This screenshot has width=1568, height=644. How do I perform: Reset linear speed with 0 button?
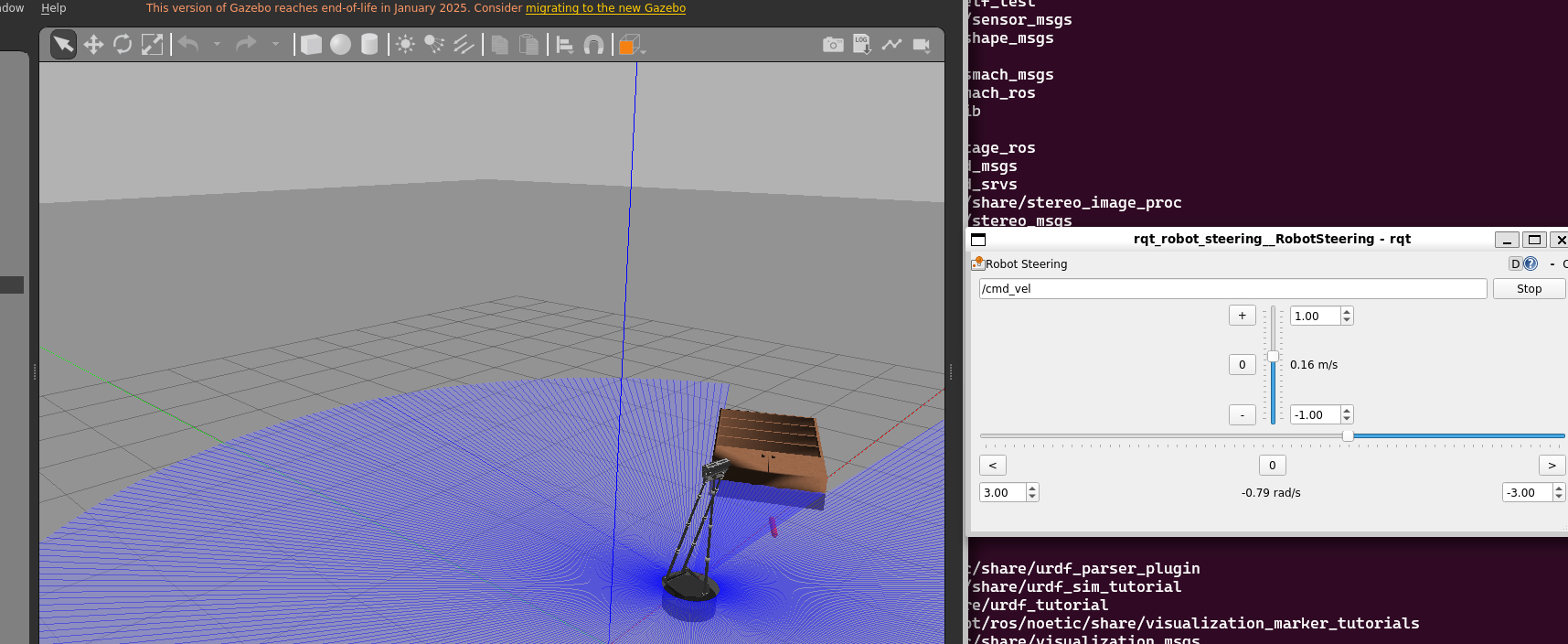point(1242,364)
